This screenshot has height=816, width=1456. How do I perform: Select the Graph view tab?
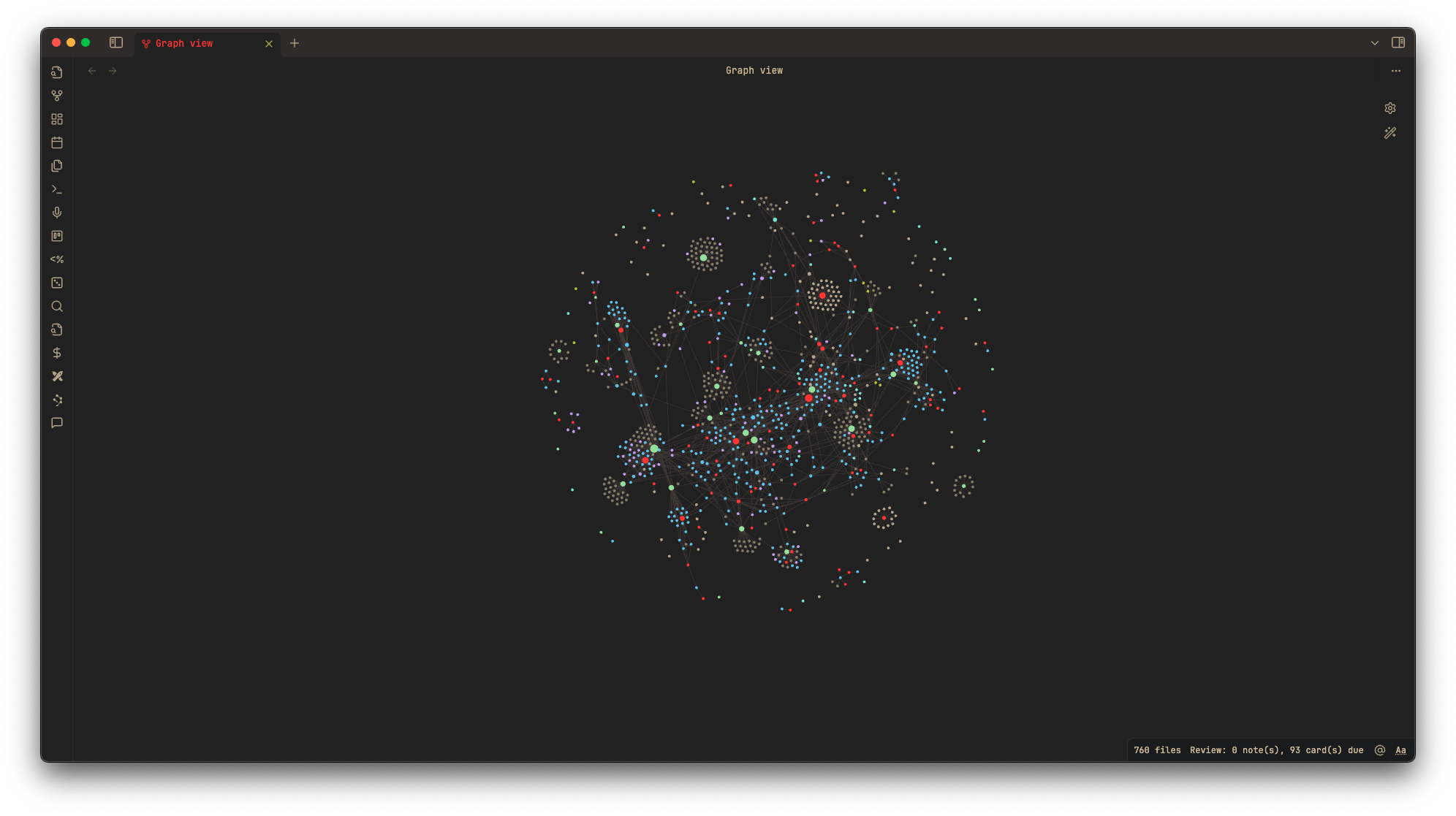(x=208, y=44)
